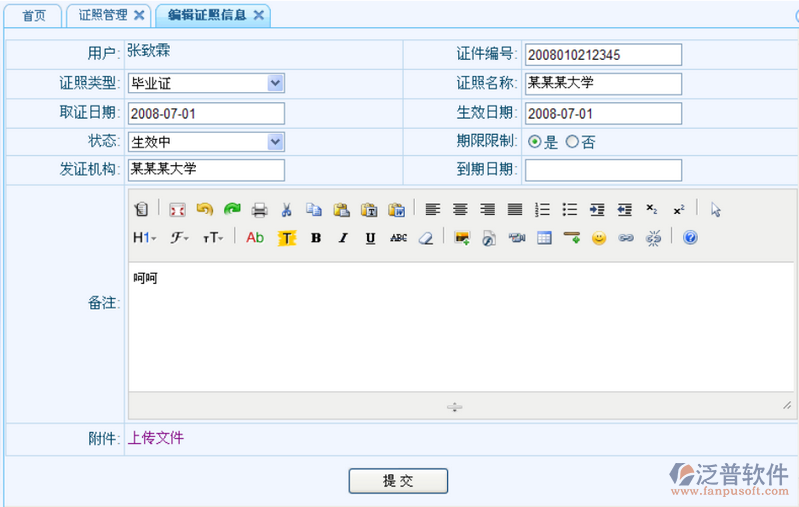Image resolution: width=799 pixels, height=507 pixels.
Task: Click the 上传文件 upload link
Action: [156, 438]
